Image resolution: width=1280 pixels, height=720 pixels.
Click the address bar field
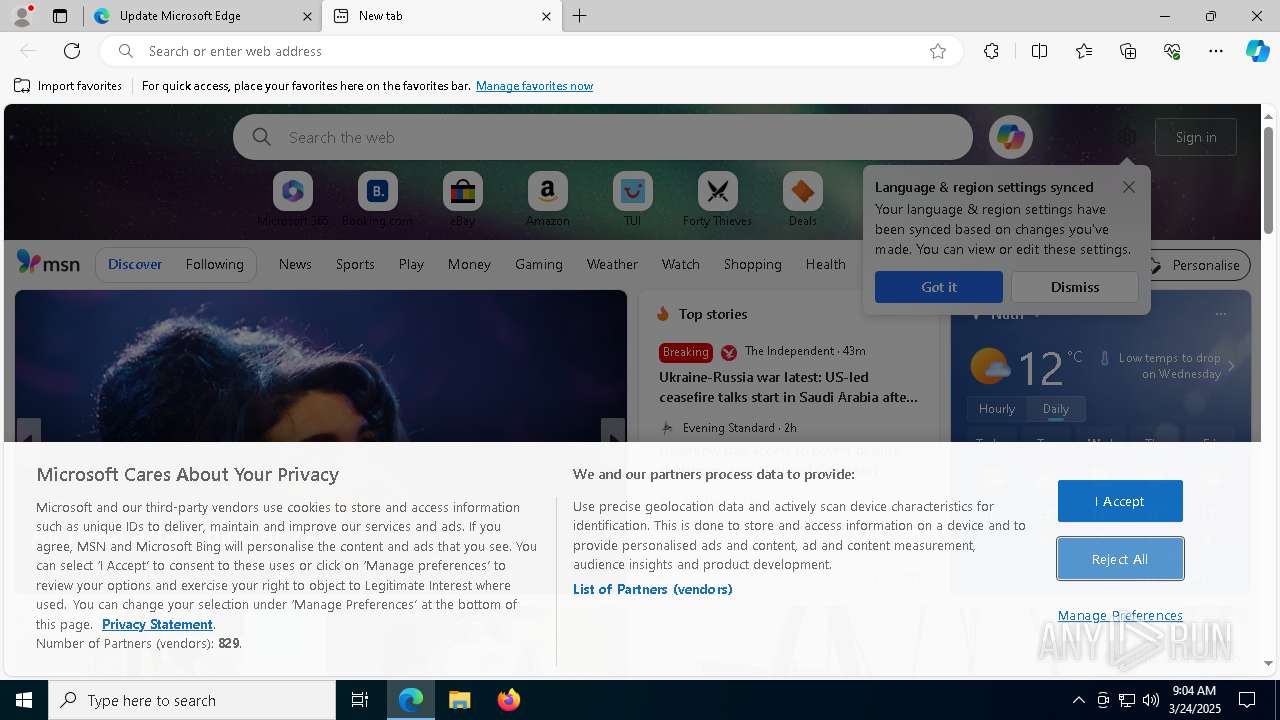(530, 51)
